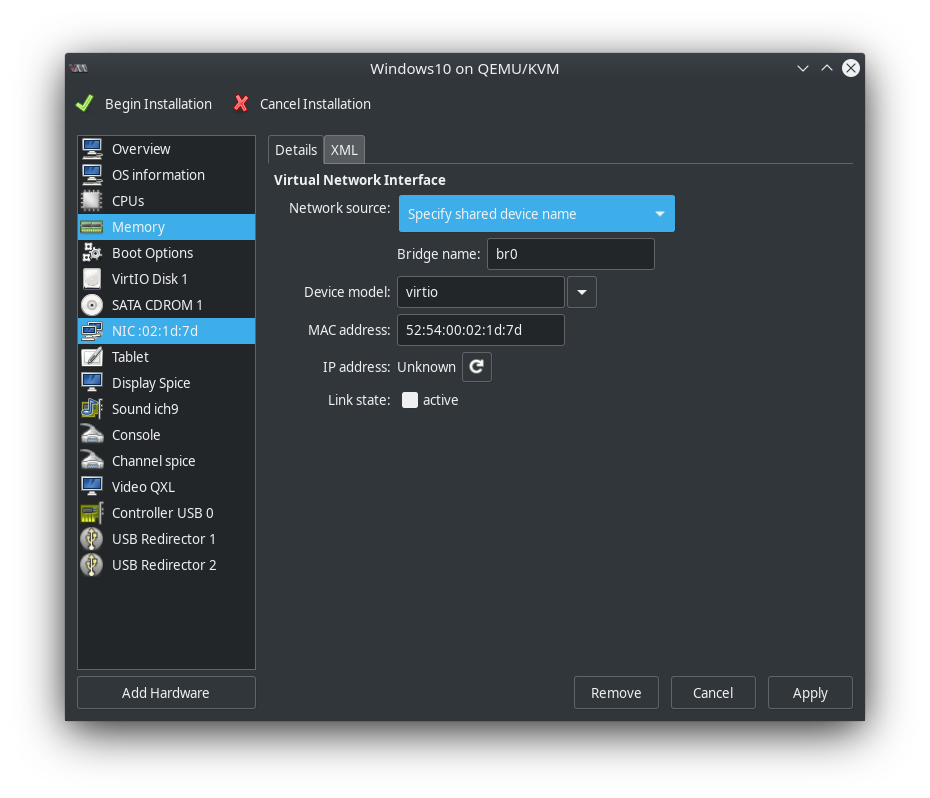Click the USB Redirector 1 icon

[92, 539]
